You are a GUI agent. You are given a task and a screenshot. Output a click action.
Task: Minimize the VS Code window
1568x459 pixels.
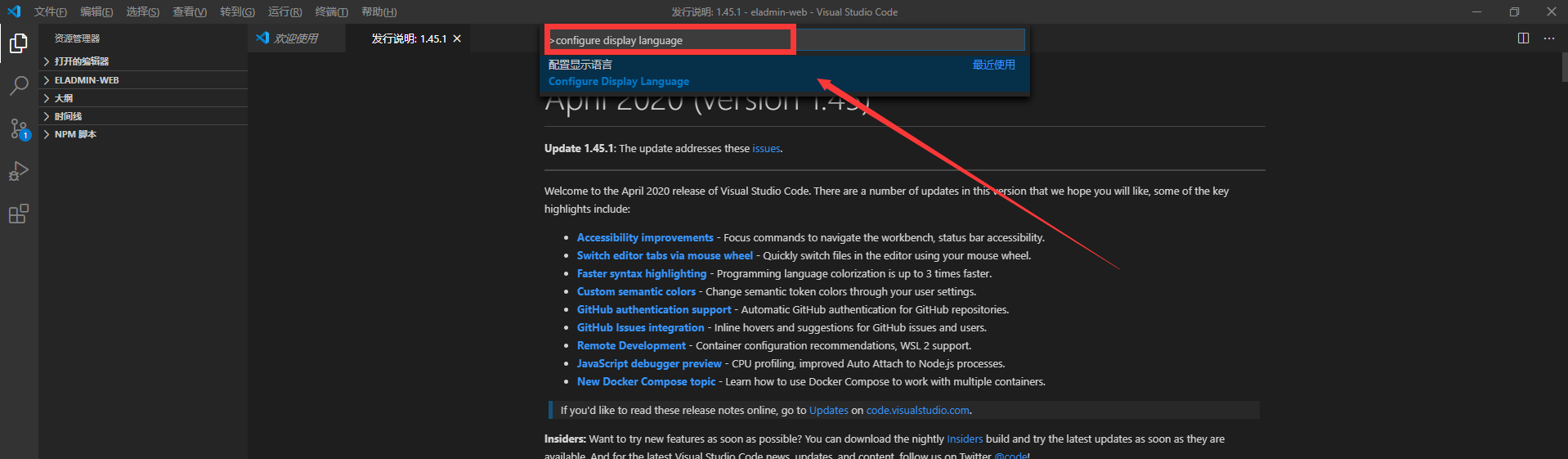coord(1476,11)
